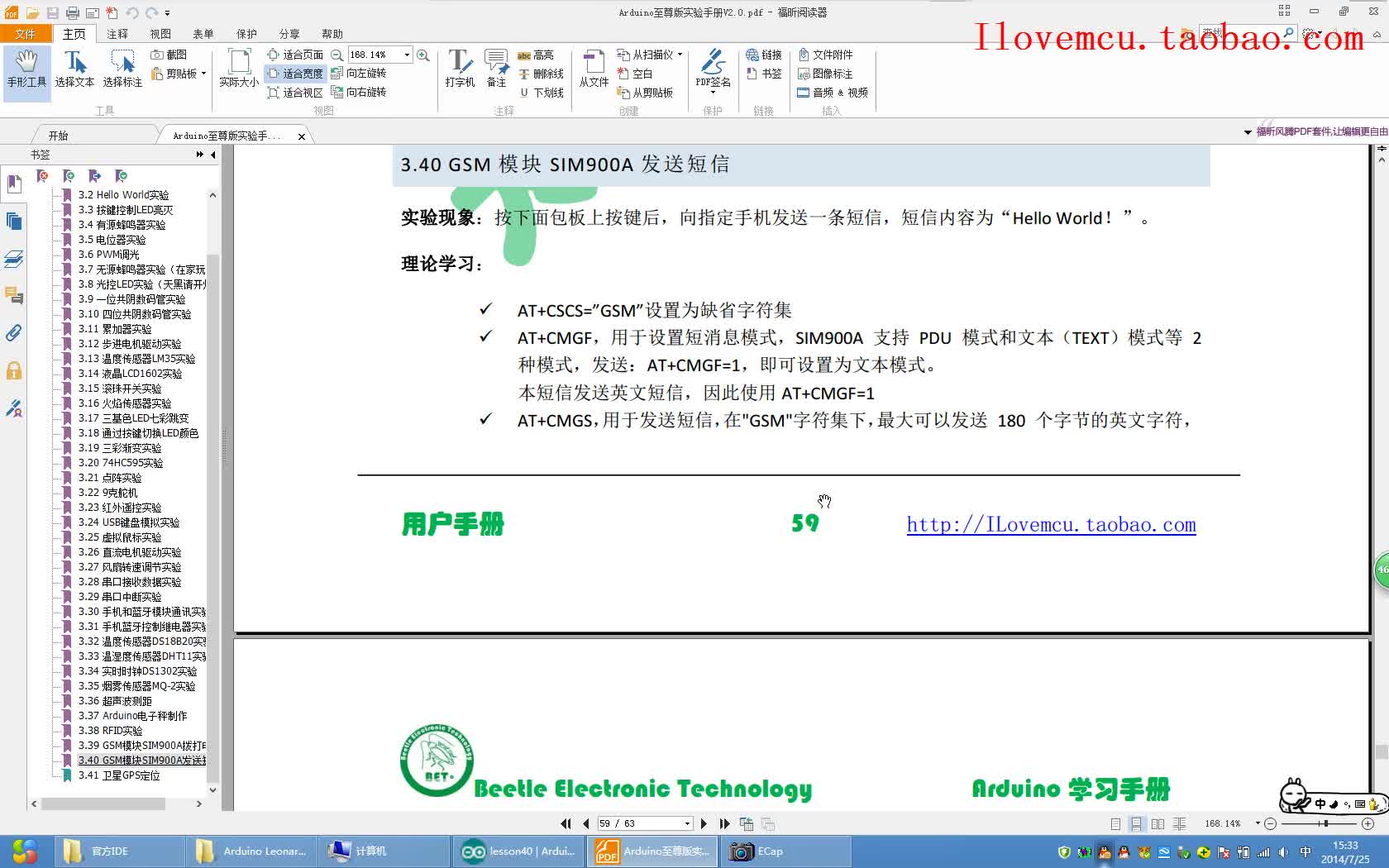Rotate page right (向右旋转)
Viewport: 1389px width, 868px height.
[x=359, y=93]
